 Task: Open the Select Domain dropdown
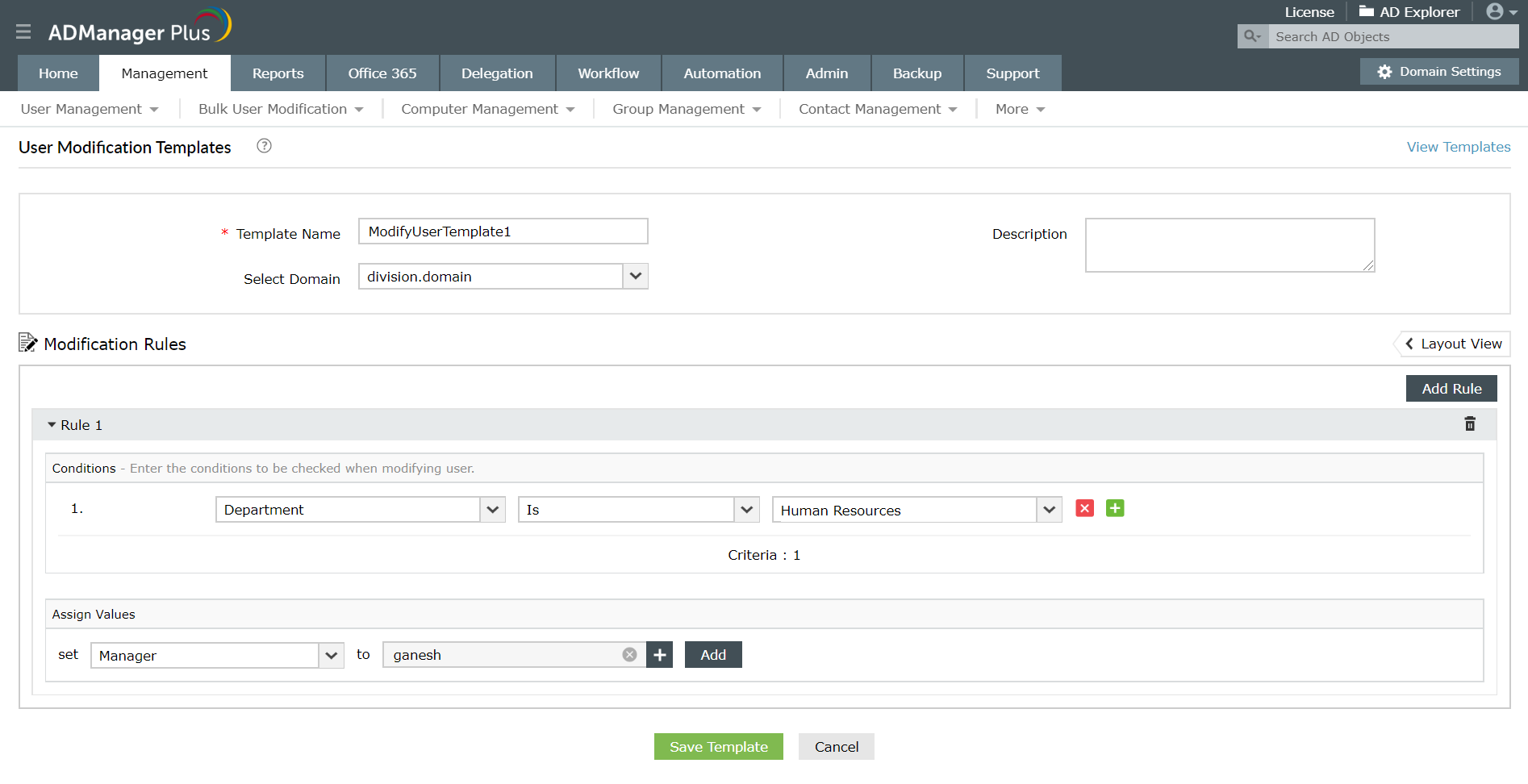tap(636, 276)
